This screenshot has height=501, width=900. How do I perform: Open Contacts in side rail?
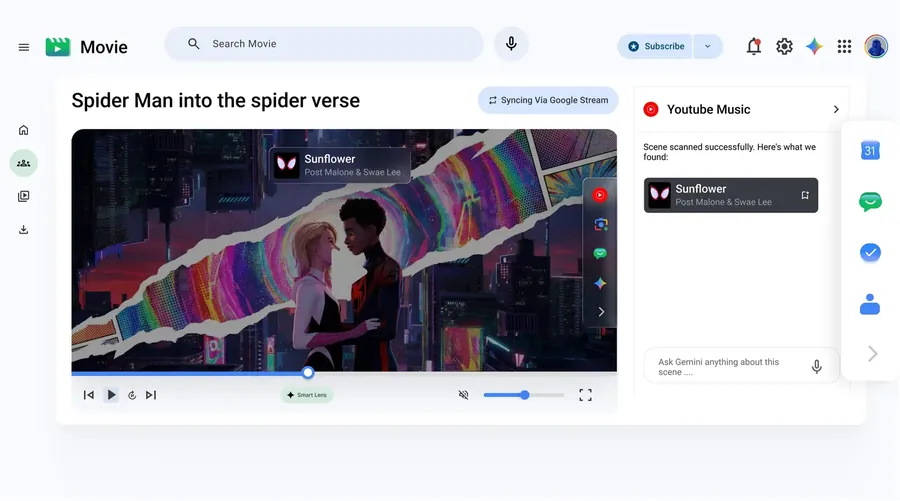pos(870,304)
